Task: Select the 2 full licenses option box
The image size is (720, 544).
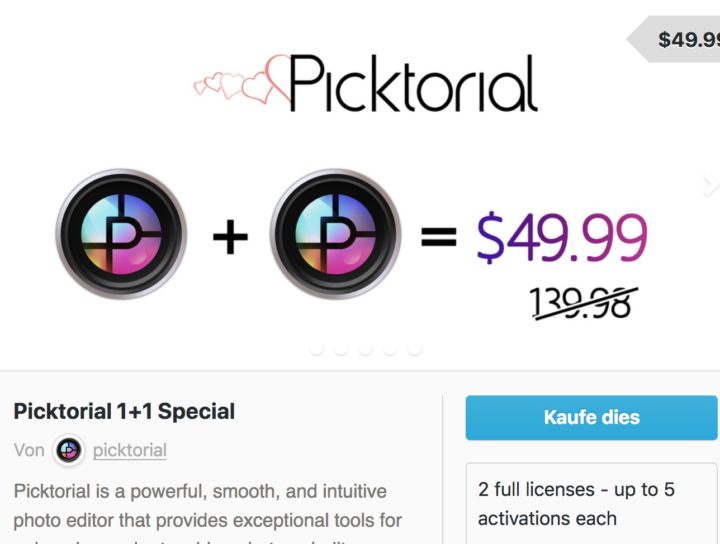Action: pyautogui.click(x=591, y=504)
